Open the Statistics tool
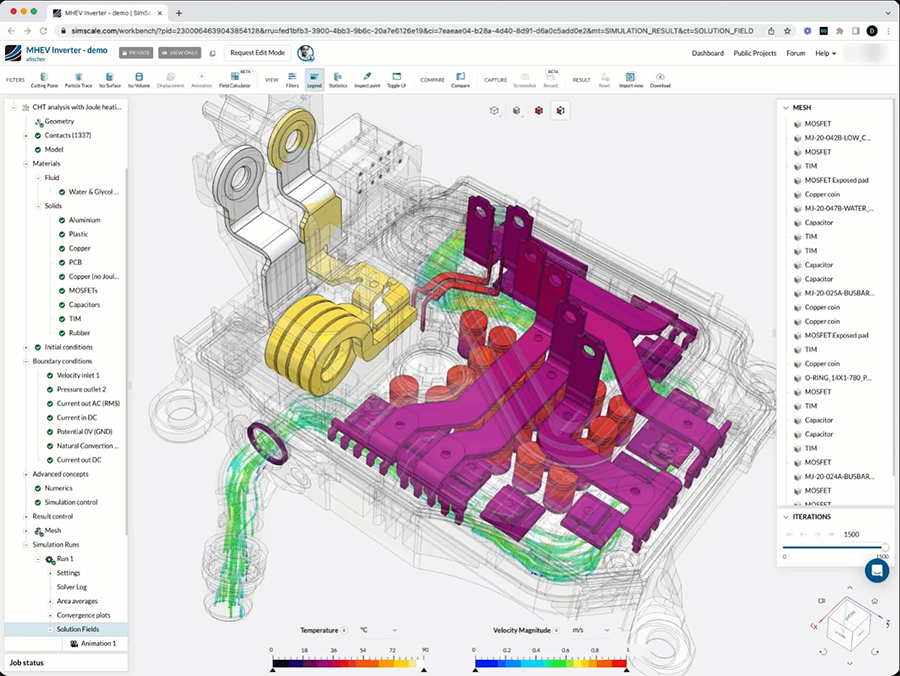The image size is (900, 676). pyautogui.click(x=338, y=80)
